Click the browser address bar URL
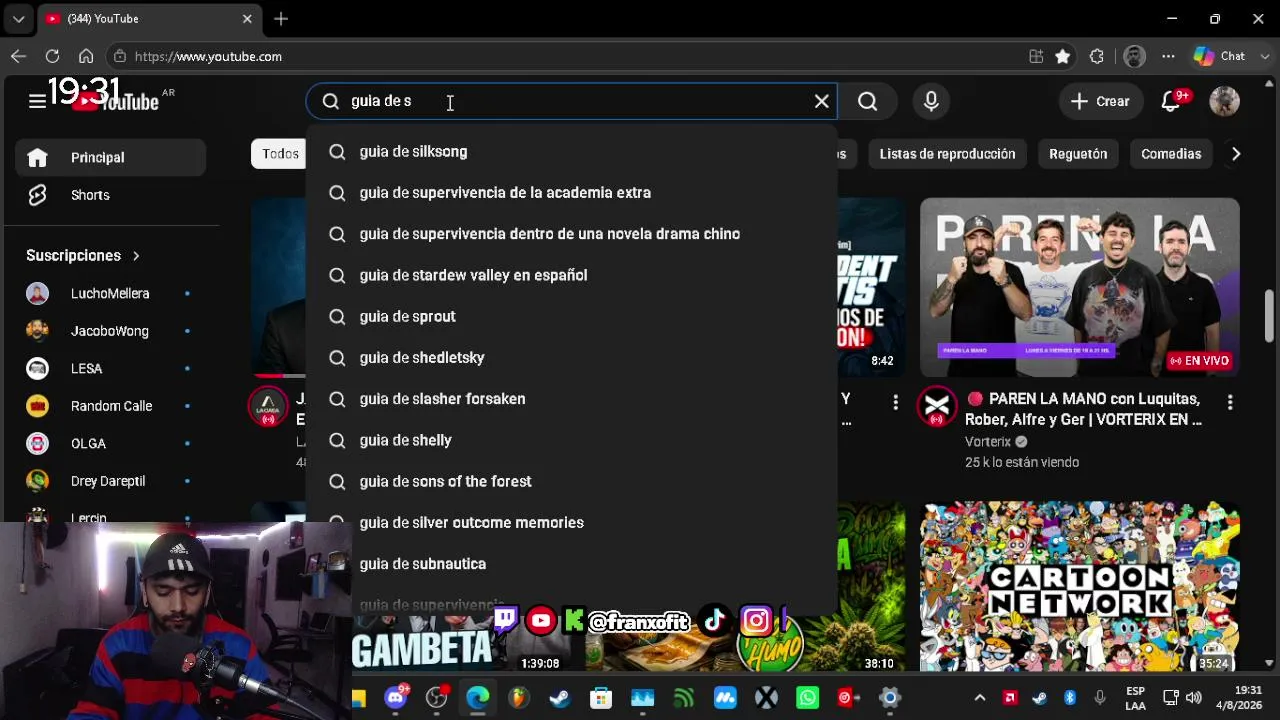The image size is (1280, 720). [x=208, y=57]
